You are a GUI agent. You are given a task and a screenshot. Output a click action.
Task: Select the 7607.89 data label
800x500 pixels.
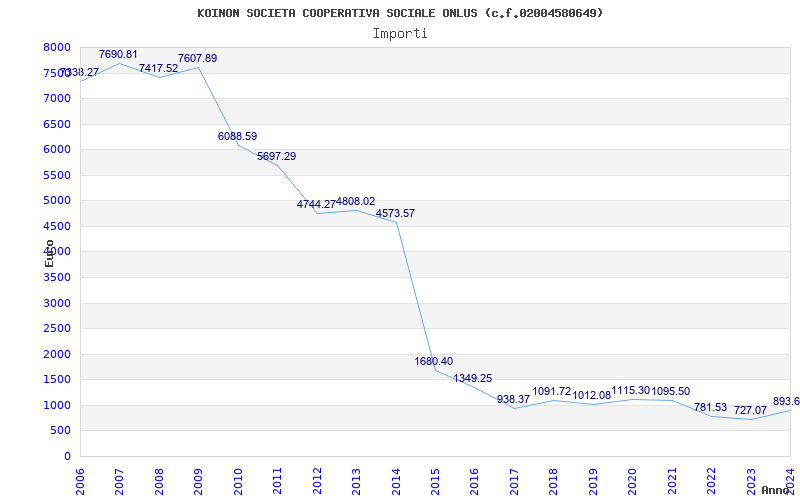197,59
